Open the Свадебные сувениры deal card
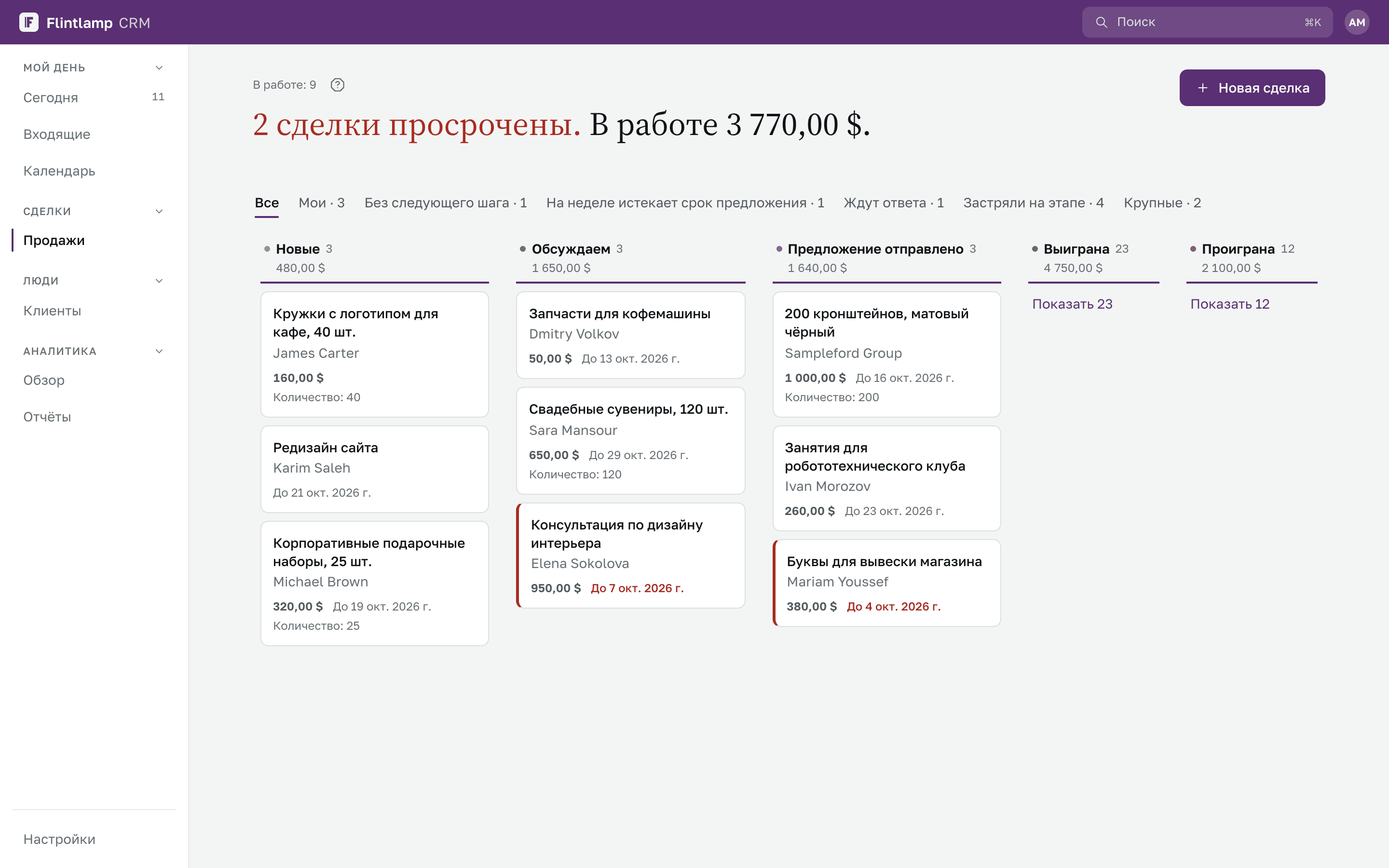The width and height of the screenshot is (1389, 868). tap(631, 441)
